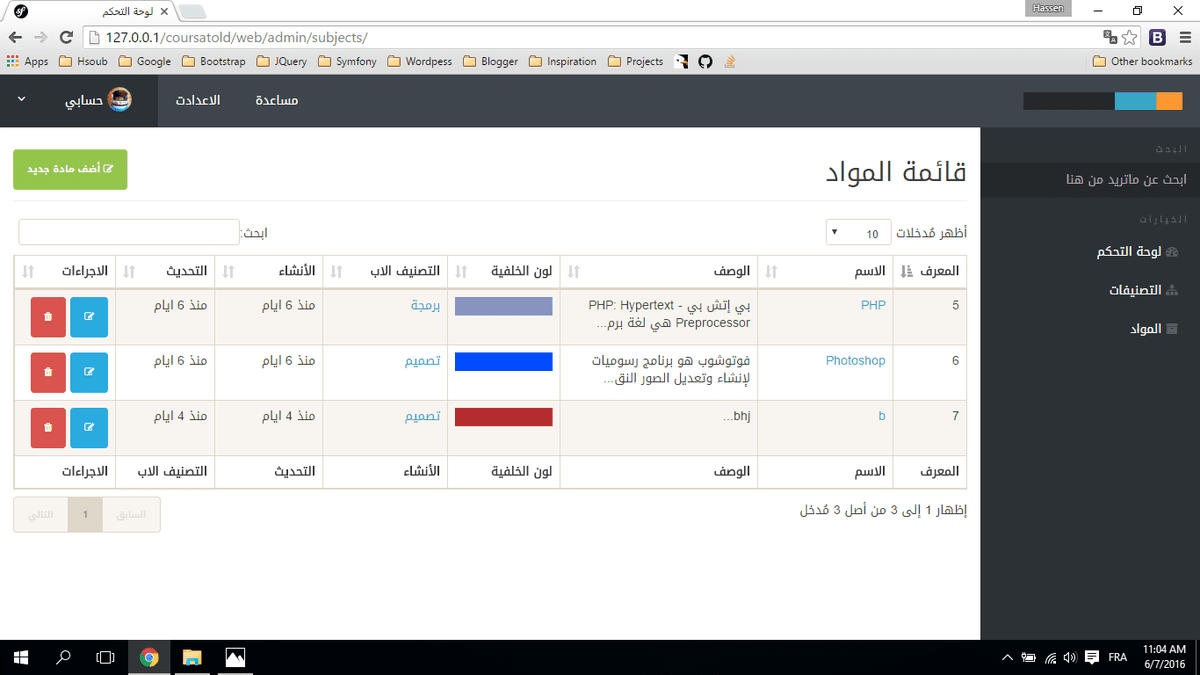Screen dimensions: 1200x675
Task: Click the GitHub icon in the bookmarks bar
Action: click(706, 61)
